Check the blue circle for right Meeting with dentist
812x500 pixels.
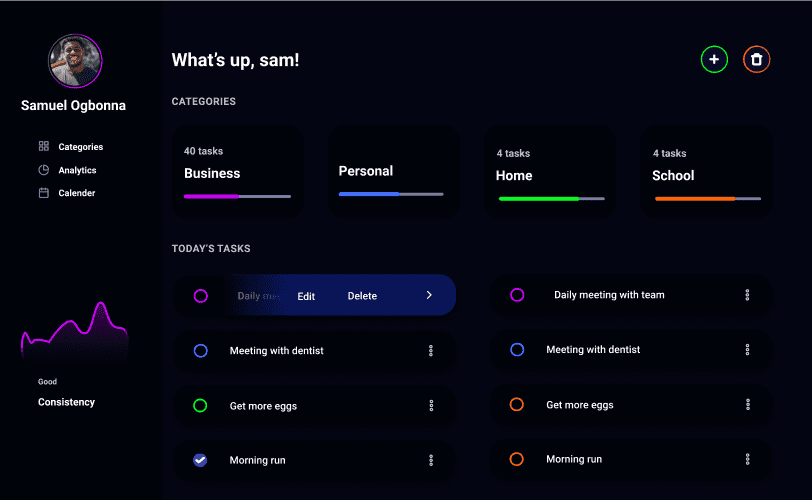pos(517,350)
